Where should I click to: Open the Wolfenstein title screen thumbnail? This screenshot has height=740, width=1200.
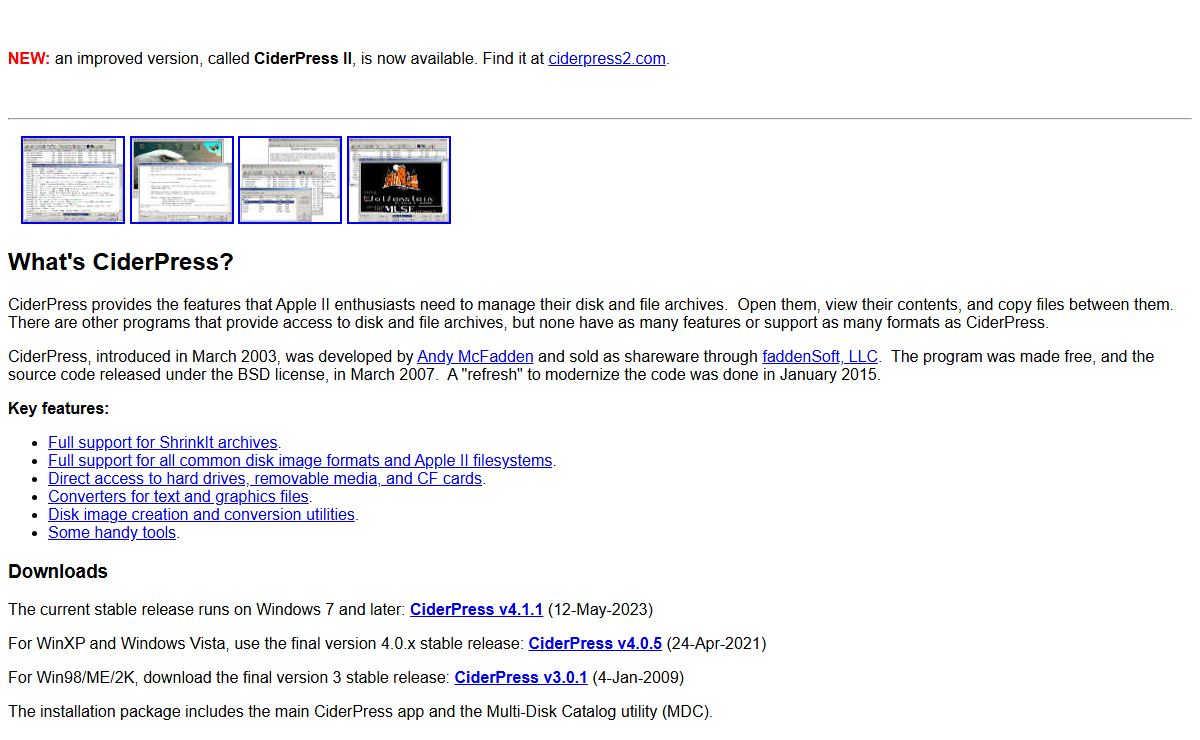click(399, 180)
